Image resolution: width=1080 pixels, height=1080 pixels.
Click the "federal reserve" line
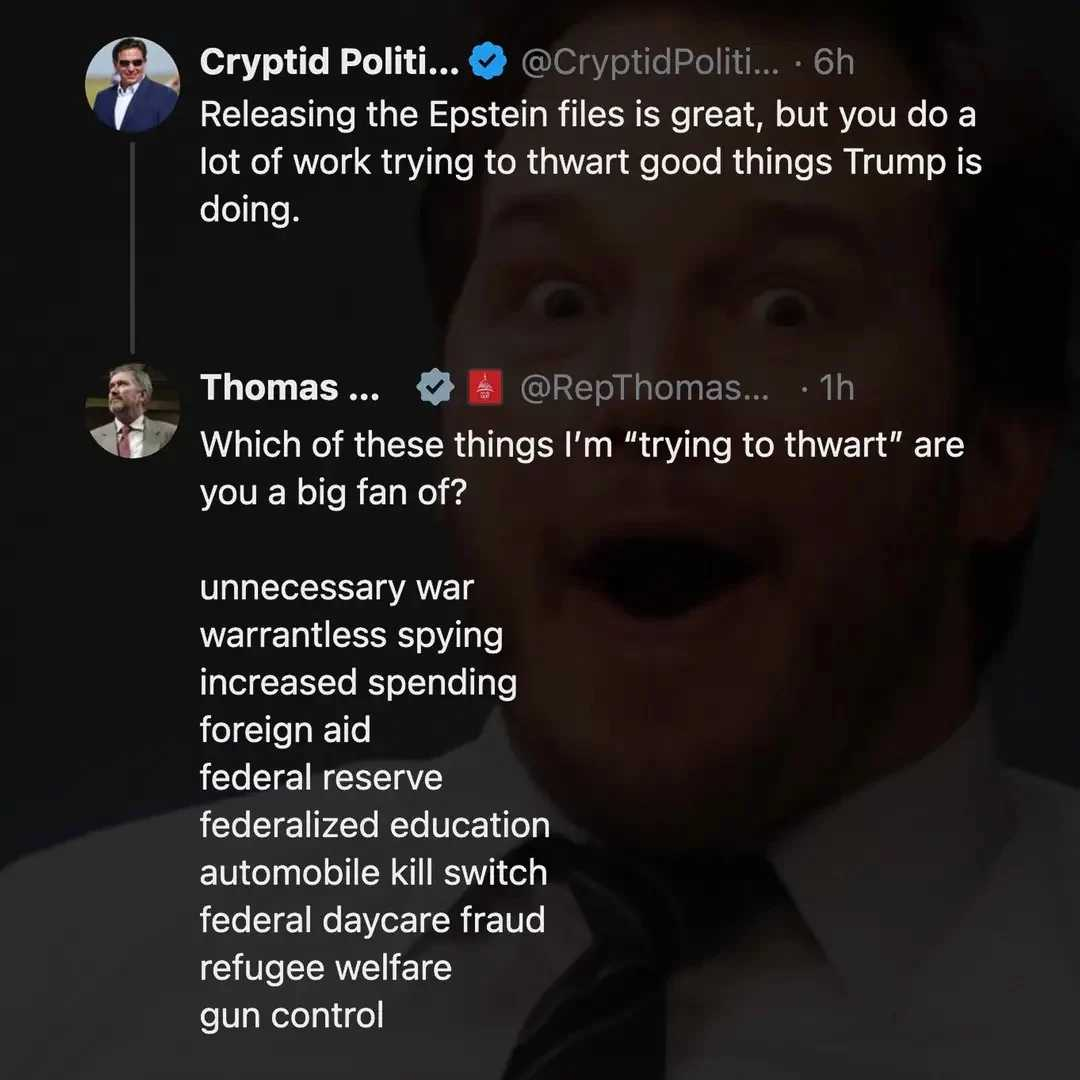(x=321, y=777)
